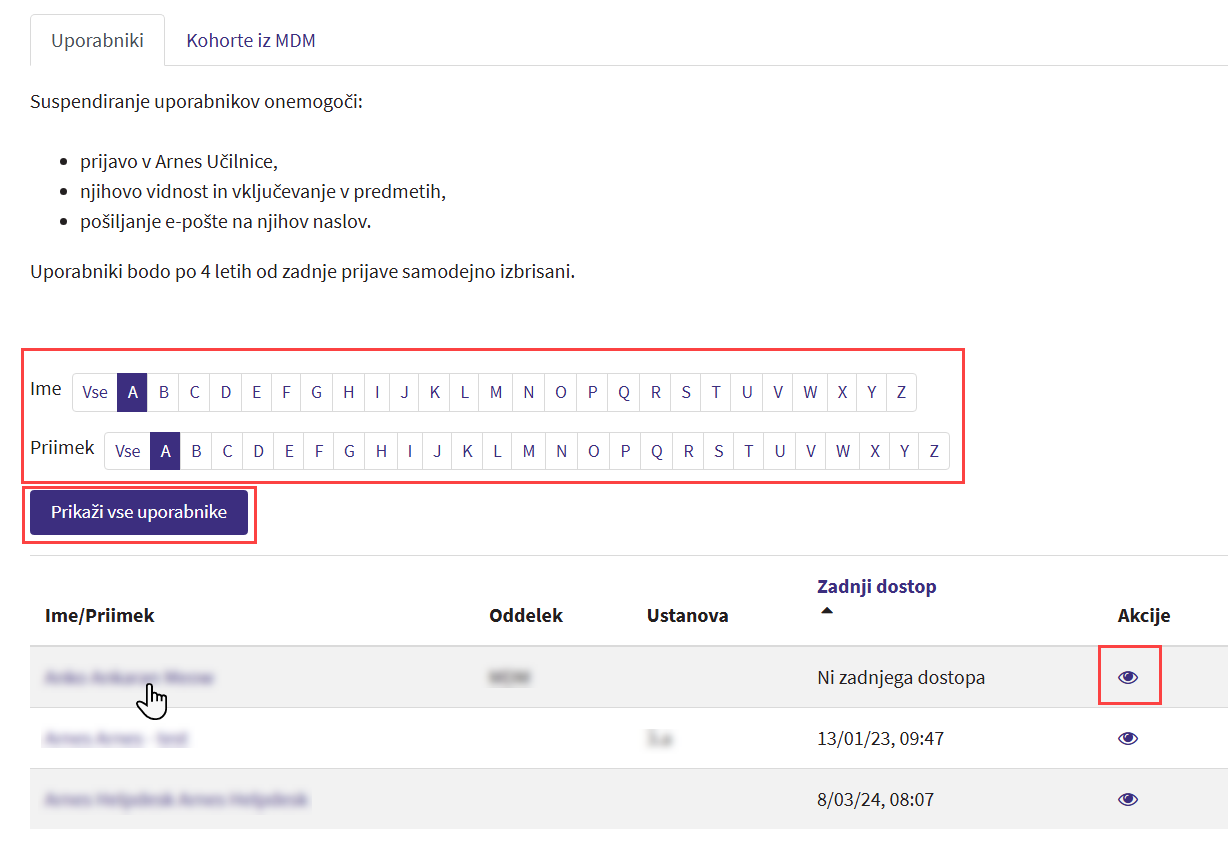Filter Priimek by letter R

(x=688, y=451)
